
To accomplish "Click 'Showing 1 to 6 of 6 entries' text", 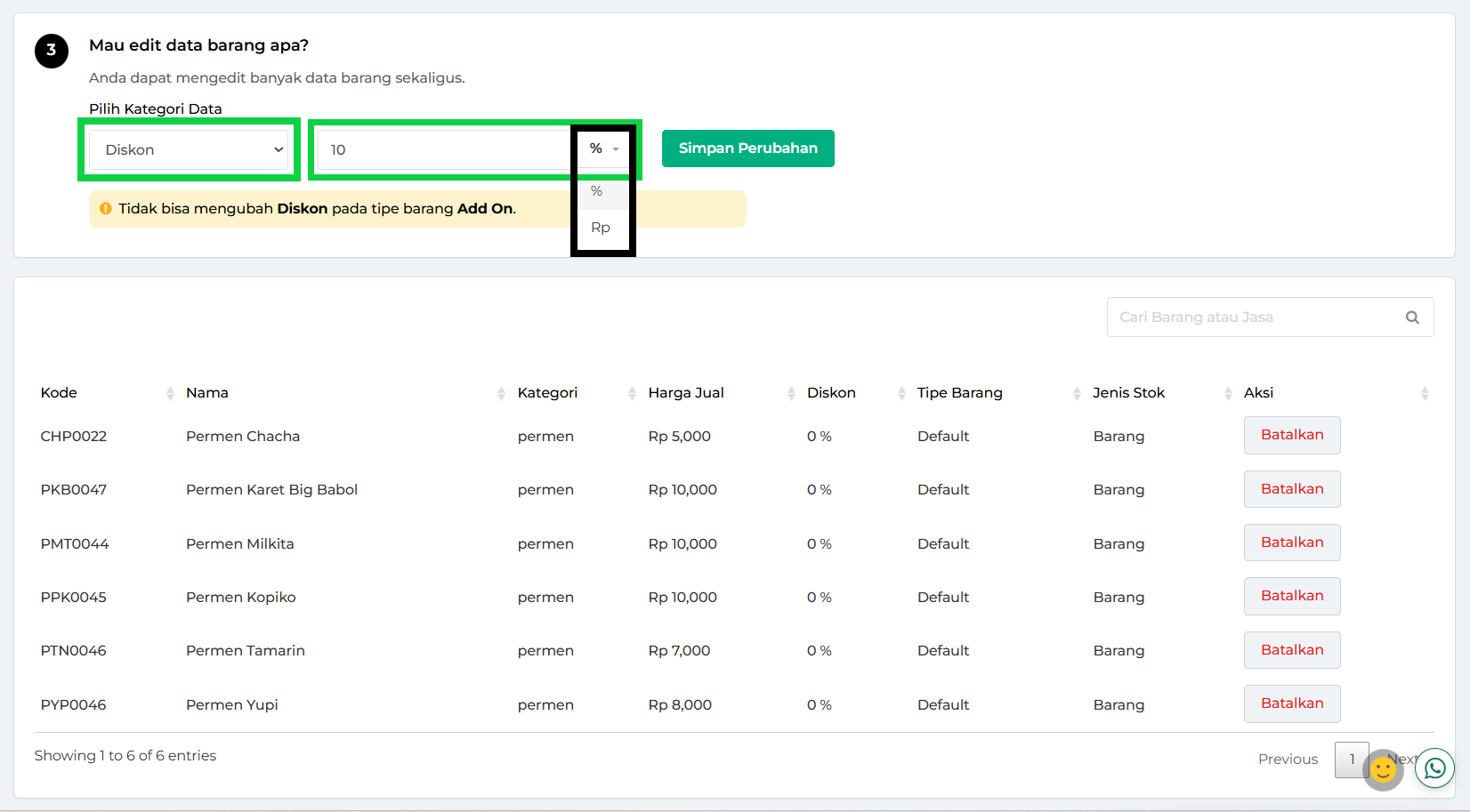I will tap(125, 756).
